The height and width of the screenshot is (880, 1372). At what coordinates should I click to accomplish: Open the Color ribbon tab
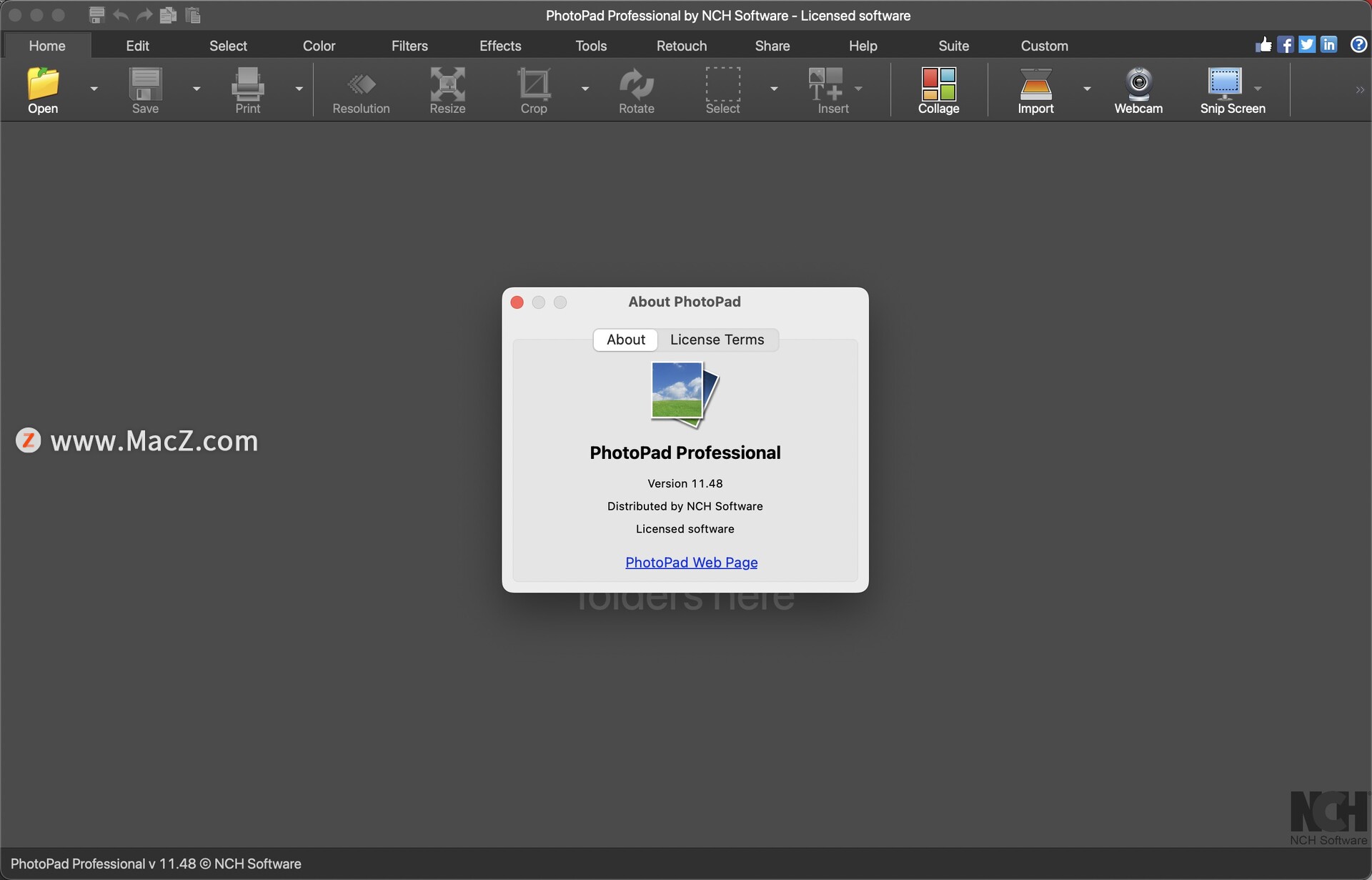tap(319, 46)
